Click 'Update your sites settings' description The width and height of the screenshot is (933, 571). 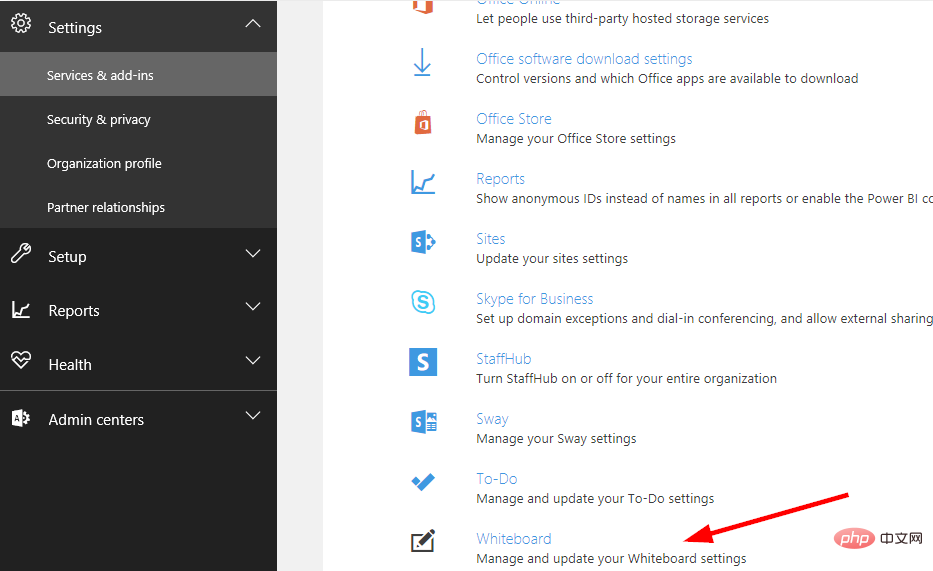552,259
